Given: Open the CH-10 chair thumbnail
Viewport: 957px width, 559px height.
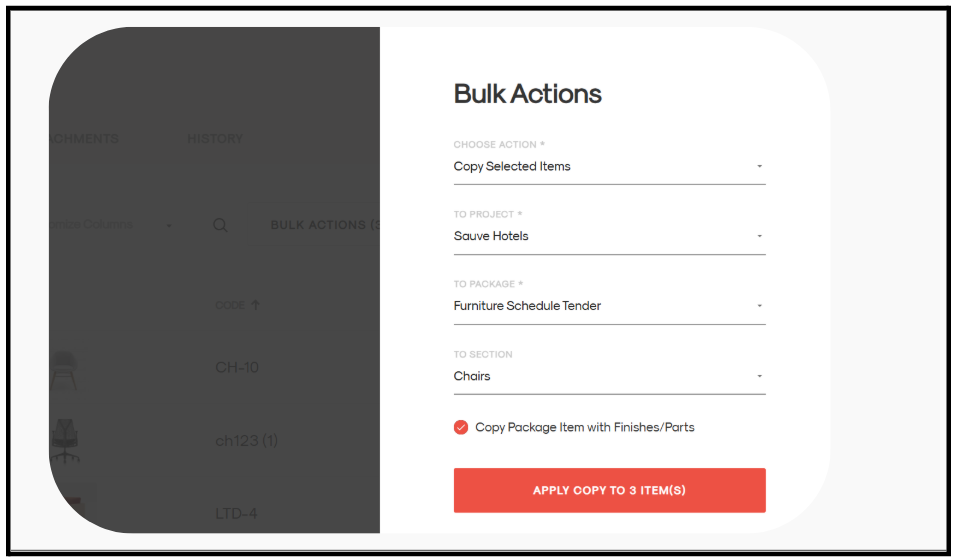Looking at the screenshot, I should click(64, 368).
